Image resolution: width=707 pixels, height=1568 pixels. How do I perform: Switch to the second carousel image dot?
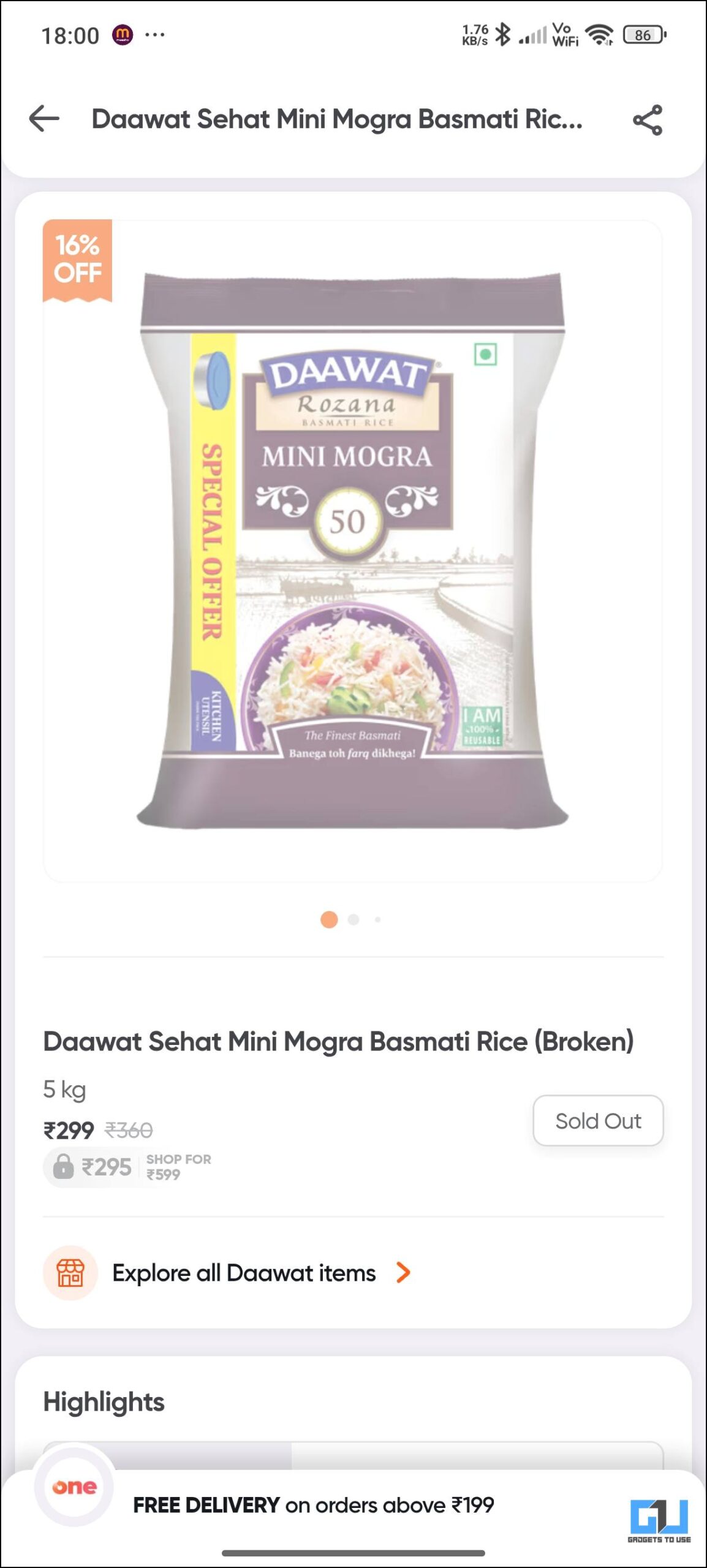pos(353,919)
